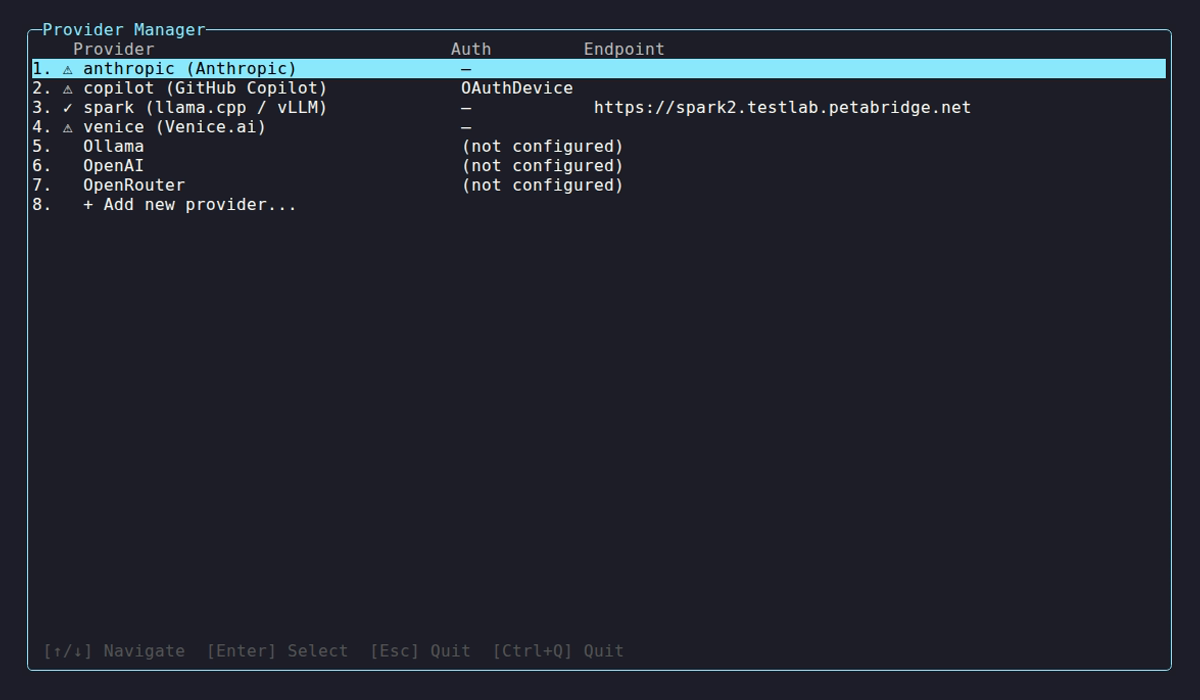This screenshot has width=1200, height=700.
Task: Click the checkmark icon beside spark
Action: [x=68, y=108]
